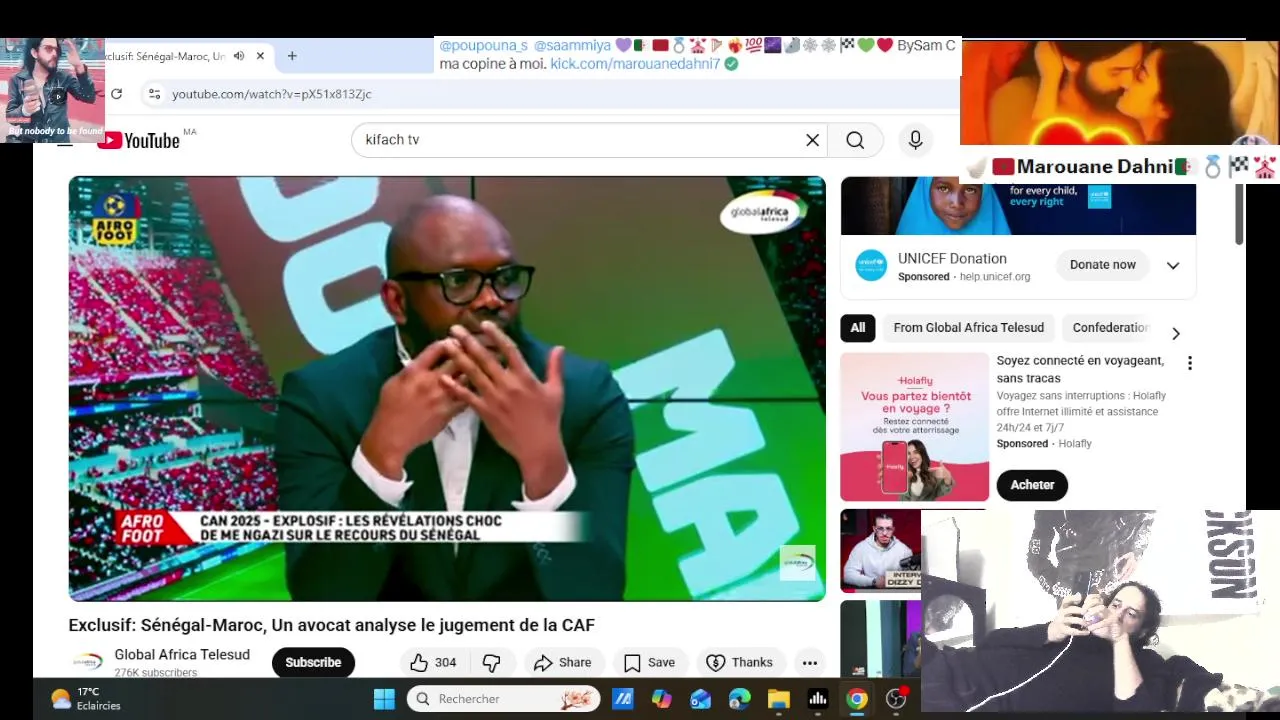The image size is (1280, 720).
Task: Open the blue slanted-A taskbar app
Action: click(x=623, y=699)
